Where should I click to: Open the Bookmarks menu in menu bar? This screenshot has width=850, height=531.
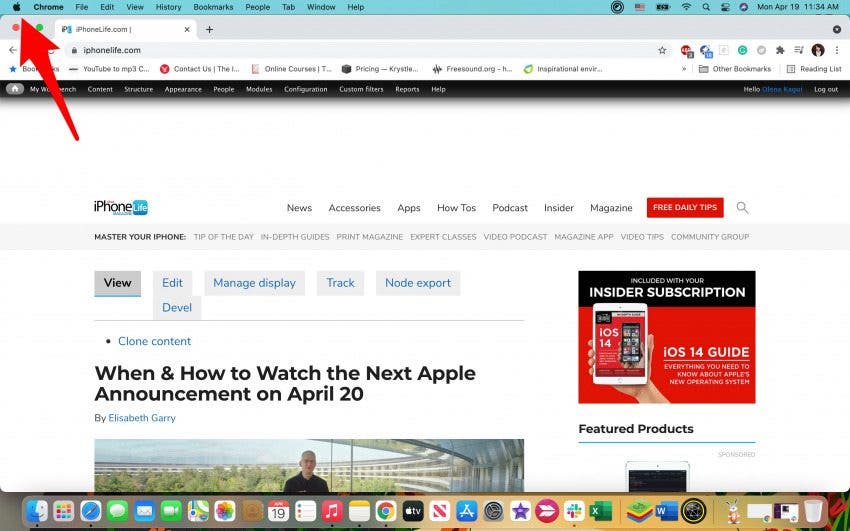[x=213, y=7]
